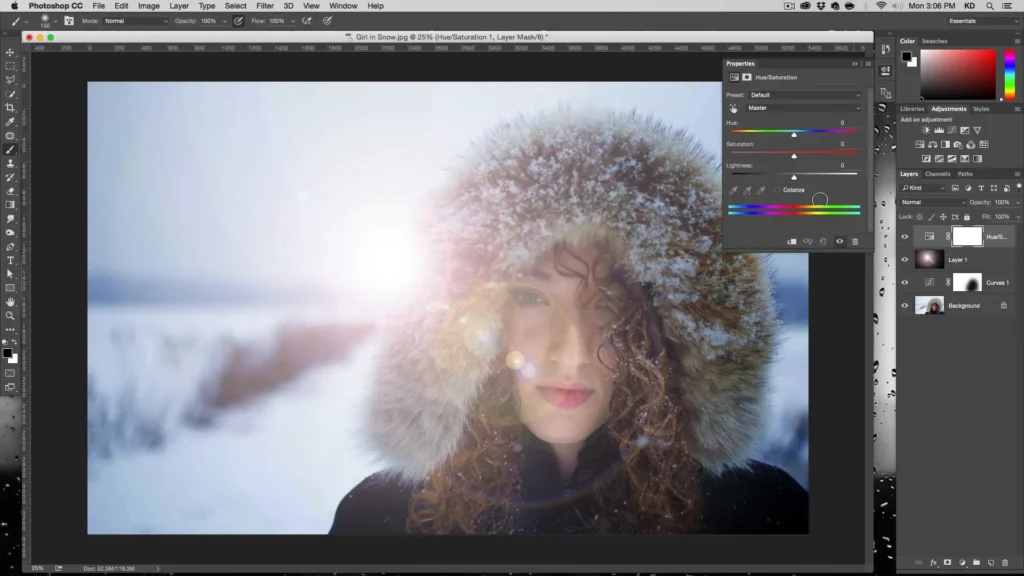Screen dimensions: 1024x576
Task: Click the on-image adjustment hand tool
Action: 733,108
